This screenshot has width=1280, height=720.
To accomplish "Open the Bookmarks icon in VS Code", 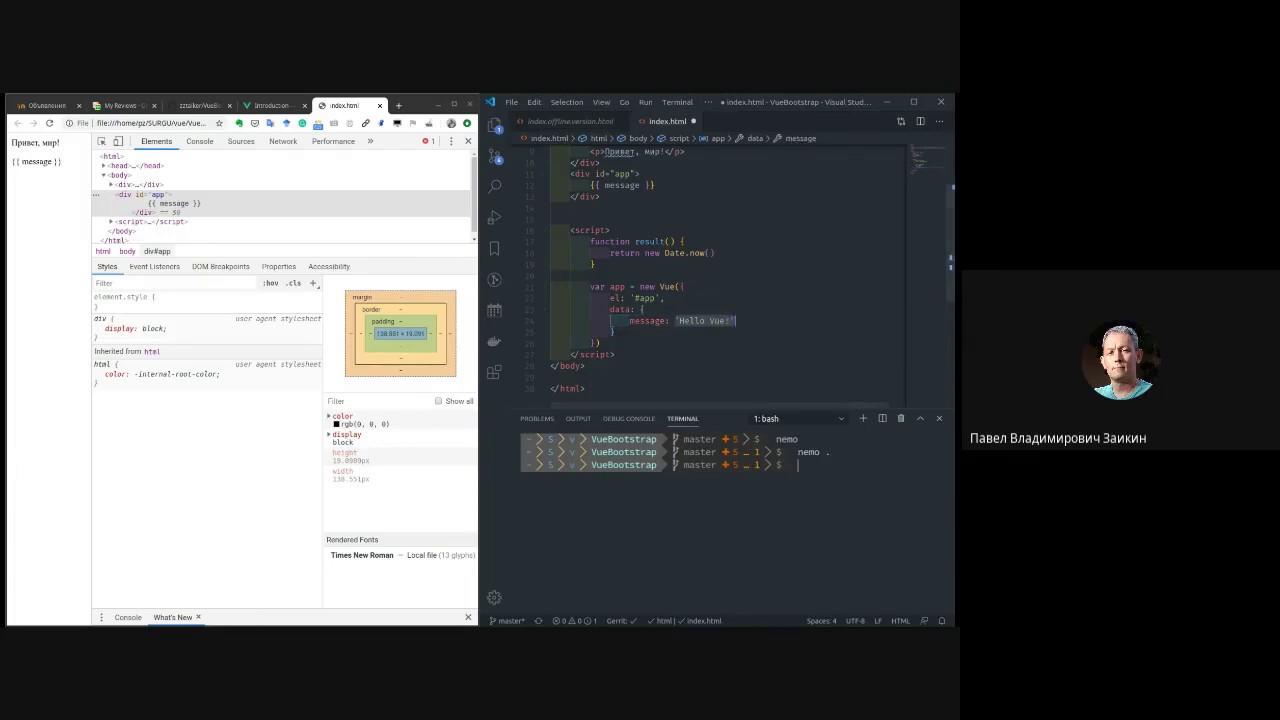I will coord(494,248).
